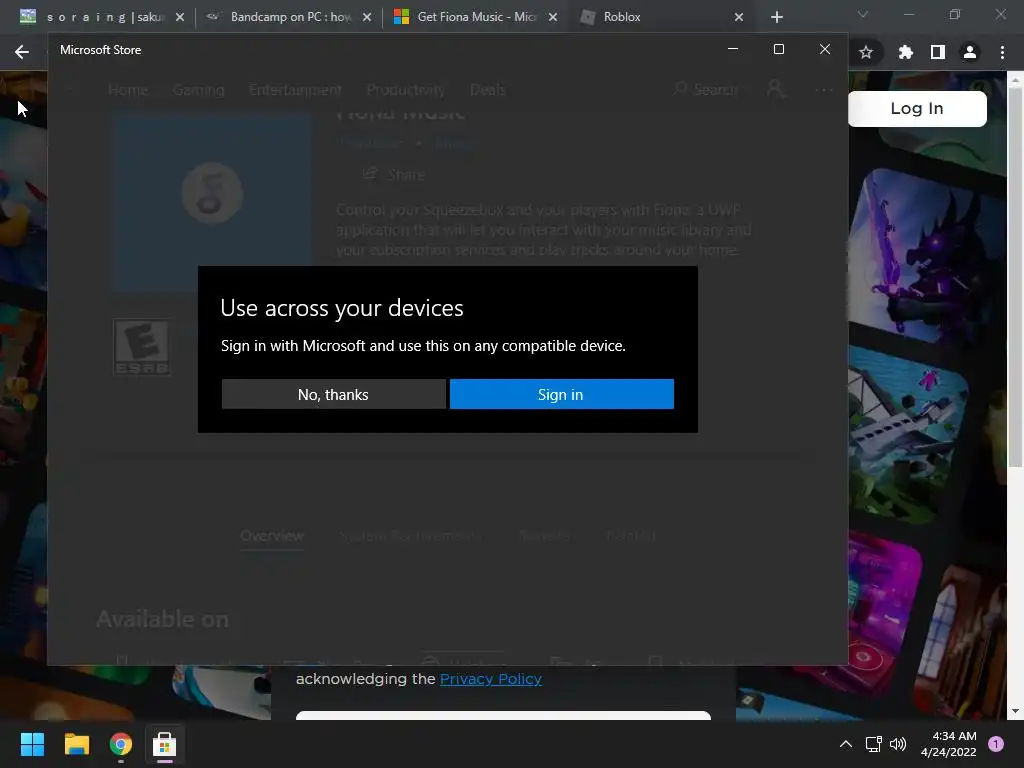This screenshot has height=768, width=1024.
Task: Close the Microsoft Store window
Action: tap(825, 49)
